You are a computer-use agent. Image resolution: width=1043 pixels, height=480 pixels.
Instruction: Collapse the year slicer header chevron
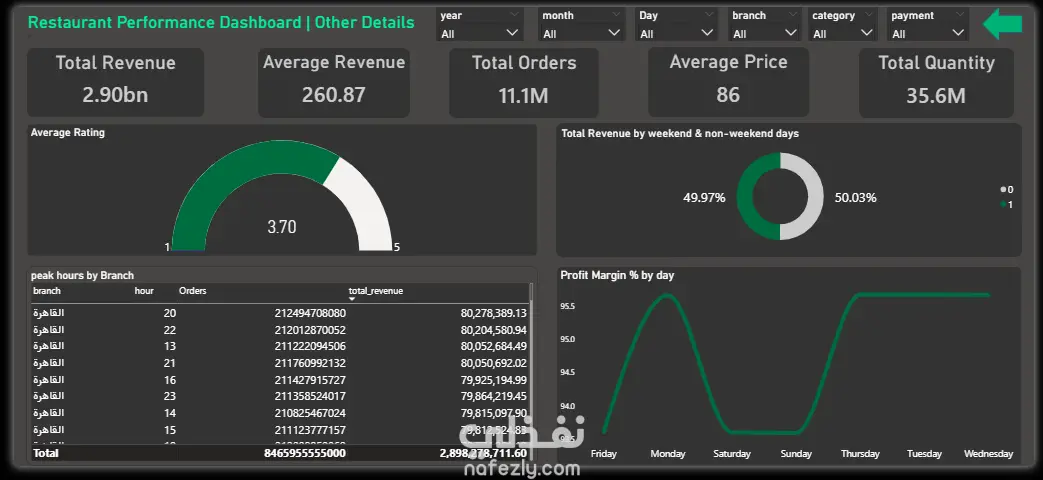pos(514,14)
